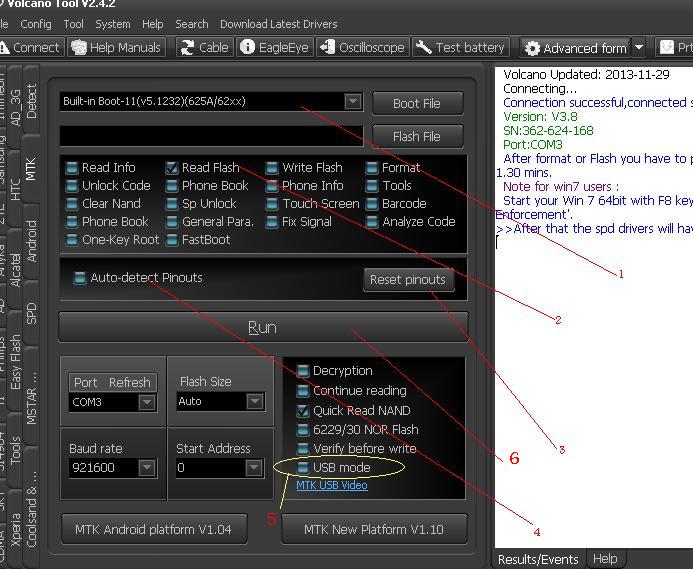Tick the One-Key Root checkbox

pos(72,240)
